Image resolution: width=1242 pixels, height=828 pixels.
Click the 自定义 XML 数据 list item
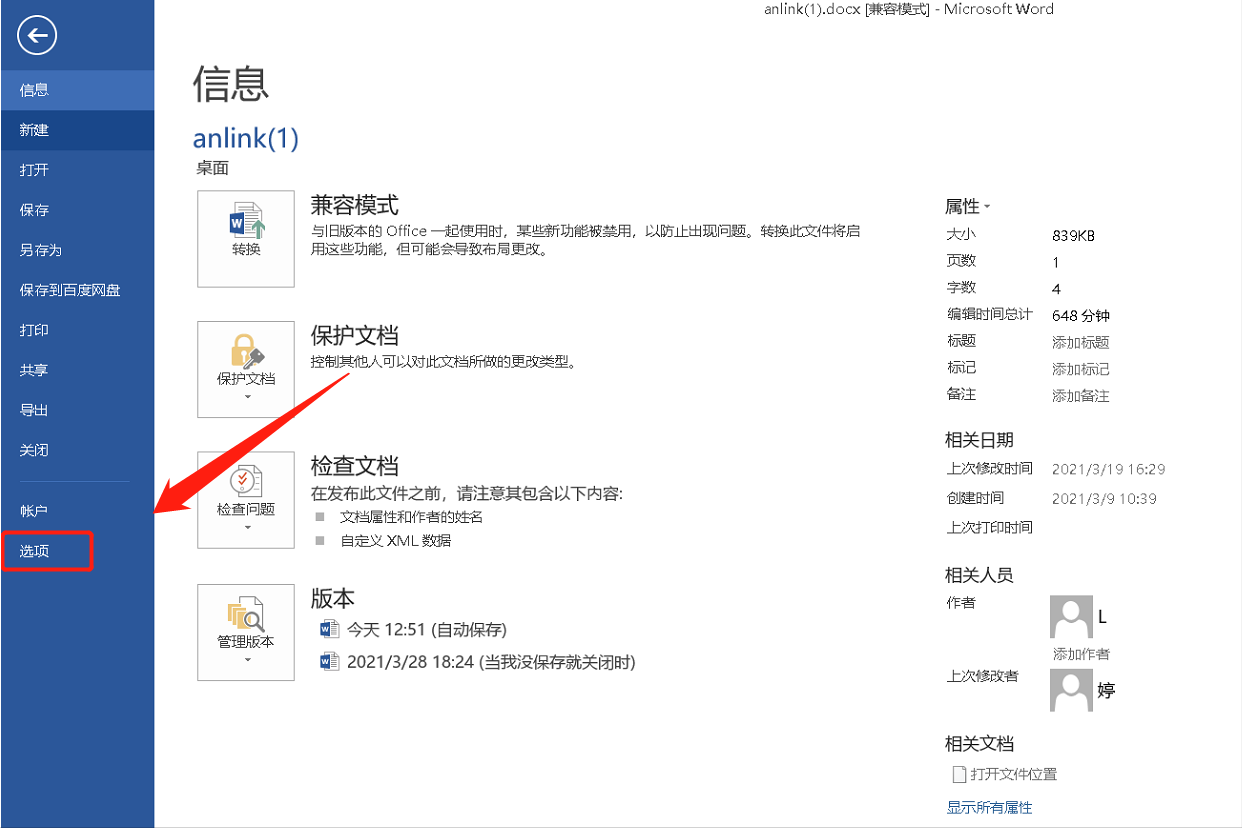[396, 541]
